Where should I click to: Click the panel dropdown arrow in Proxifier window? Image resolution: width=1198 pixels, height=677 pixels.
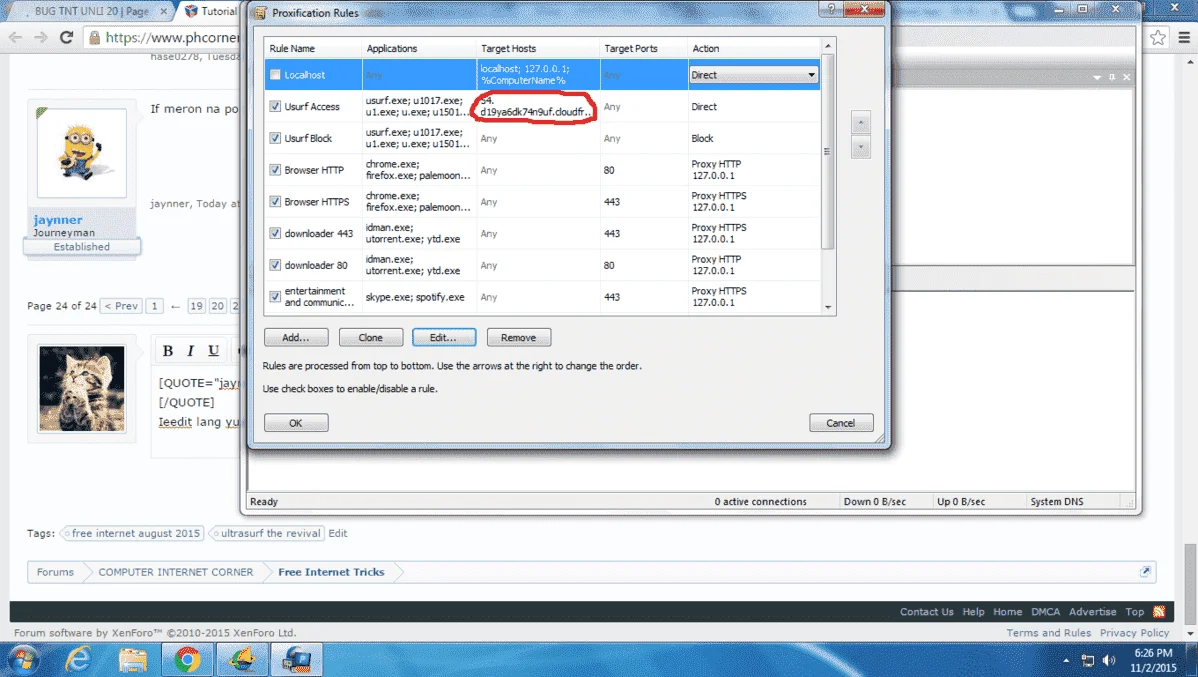pos(1097,77)
